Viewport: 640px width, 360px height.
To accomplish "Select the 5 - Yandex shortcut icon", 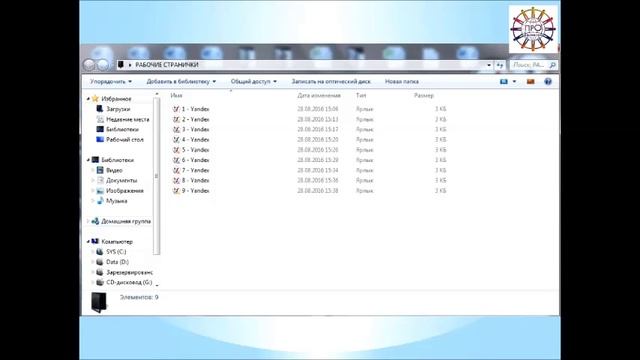I will 176,150.
